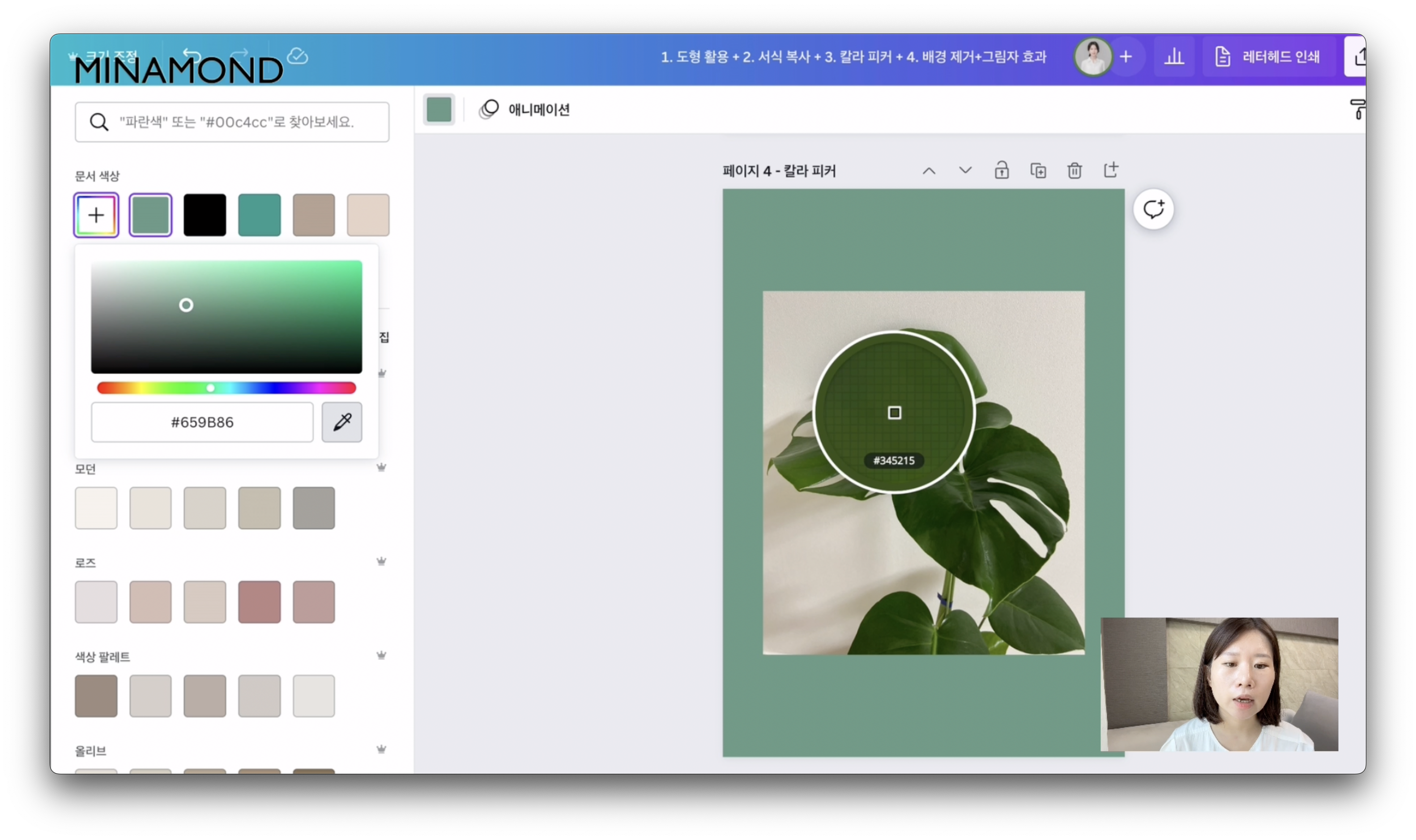Move page up with chevron arrow
The height and width of the screenshot is (840, 1416).
tap(929, 170)
